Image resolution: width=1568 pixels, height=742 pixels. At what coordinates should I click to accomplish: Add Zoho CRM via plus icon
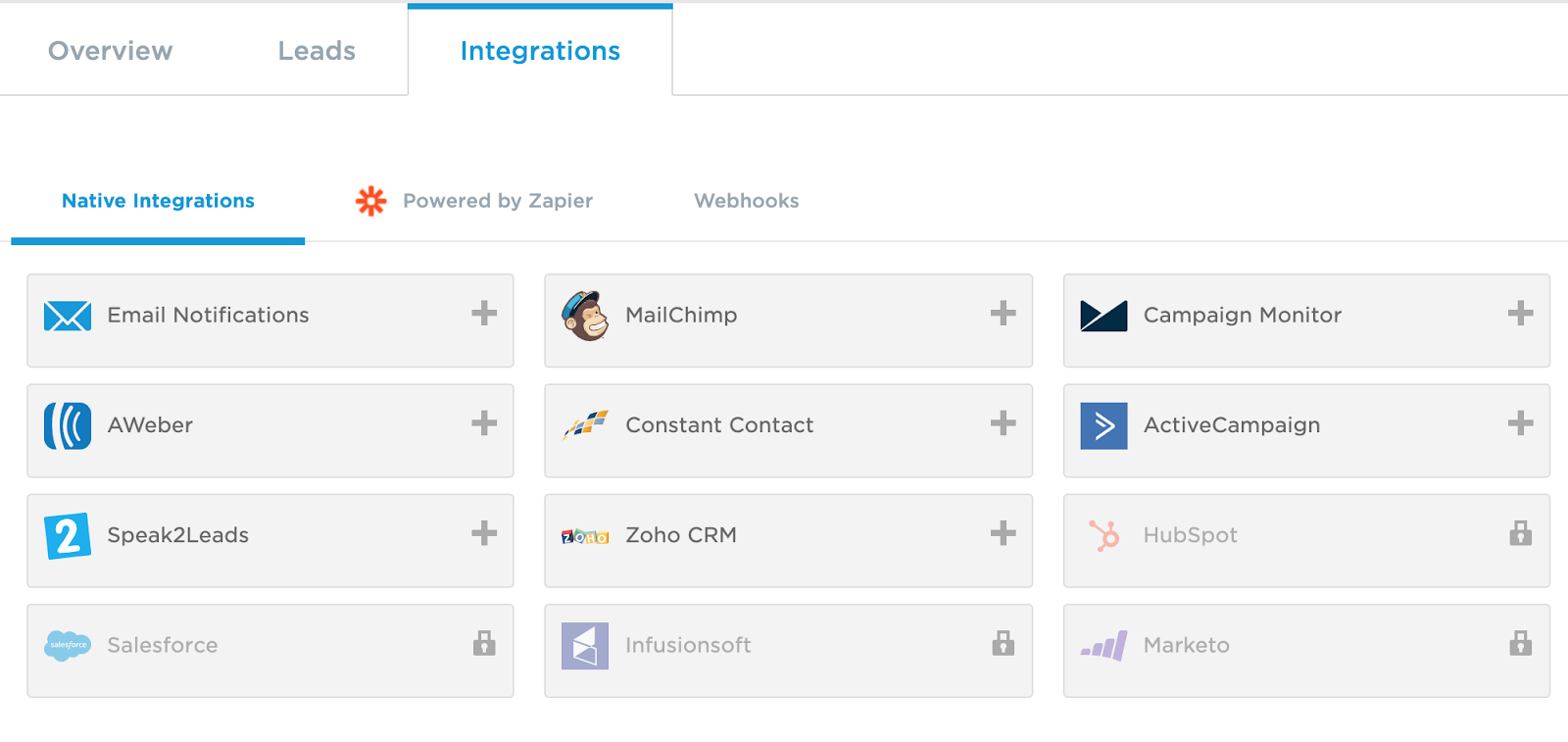tap(1003, 533)
